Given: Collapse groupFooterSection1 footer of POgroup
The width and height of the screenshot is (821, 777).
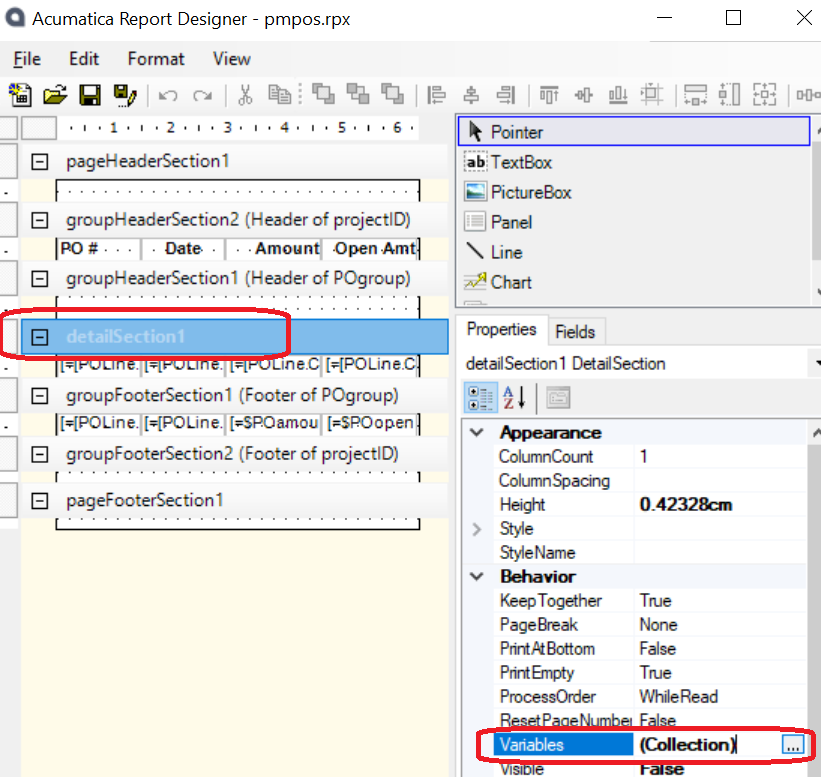Looking at the screenshot, I should pos(40,395).
